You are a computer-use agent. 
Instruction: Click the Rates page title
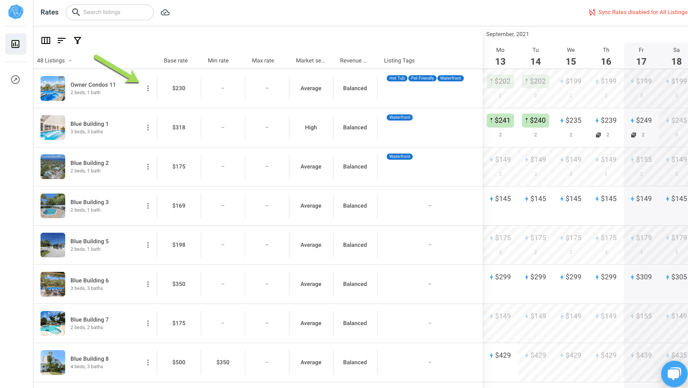pyautogui.click(x=49, y=12)
